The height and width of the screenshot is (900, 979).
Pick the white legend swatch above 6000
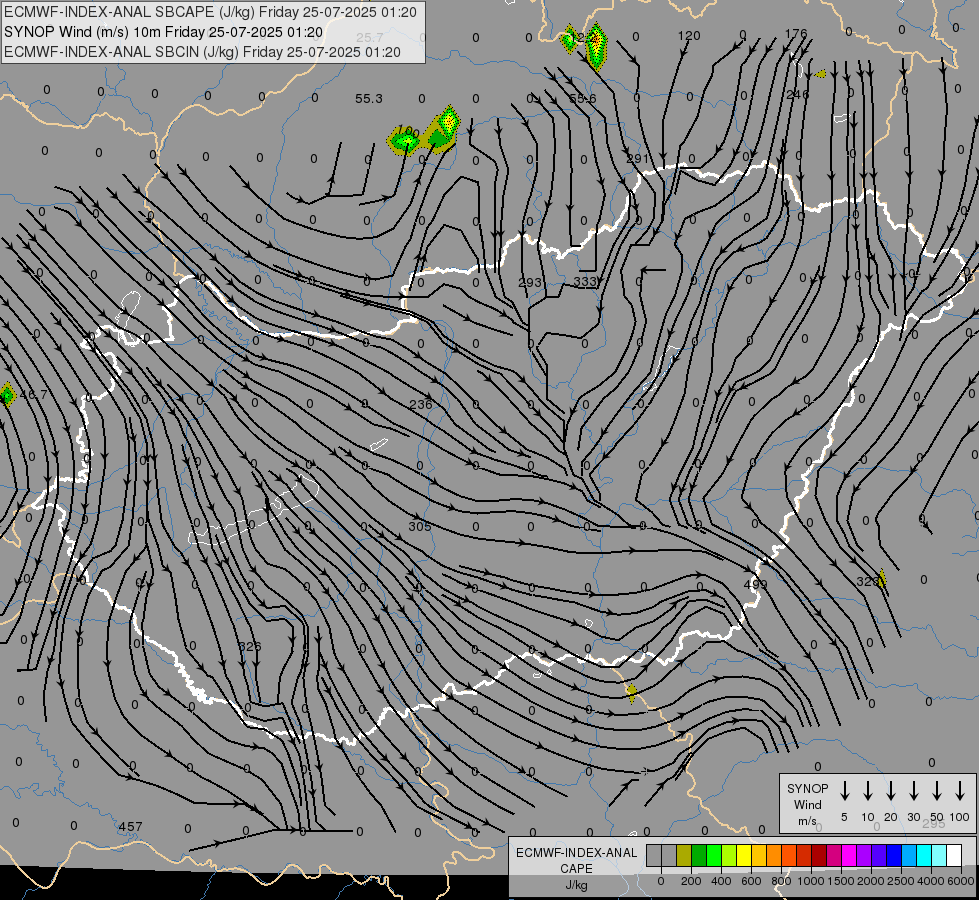(953, 855)
